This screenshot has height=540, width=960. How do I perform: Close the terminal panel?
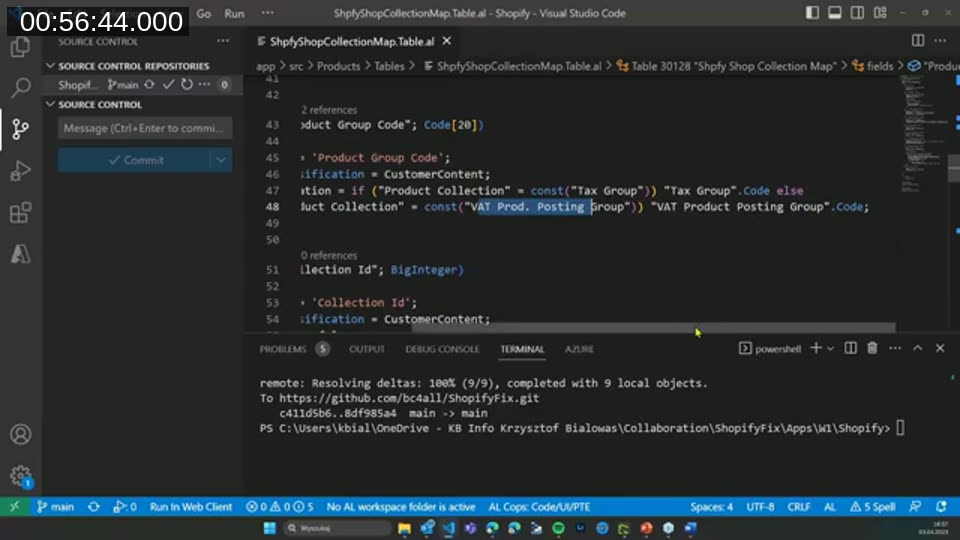click(x=940, y=348)
